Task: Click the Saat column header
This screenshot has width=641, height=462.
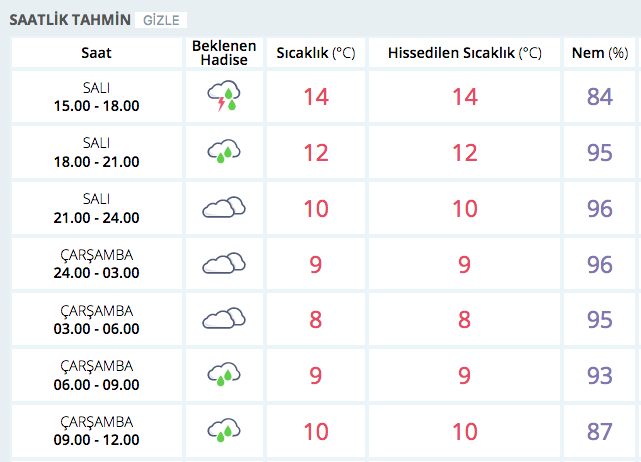Action: (x=96, y=53)
